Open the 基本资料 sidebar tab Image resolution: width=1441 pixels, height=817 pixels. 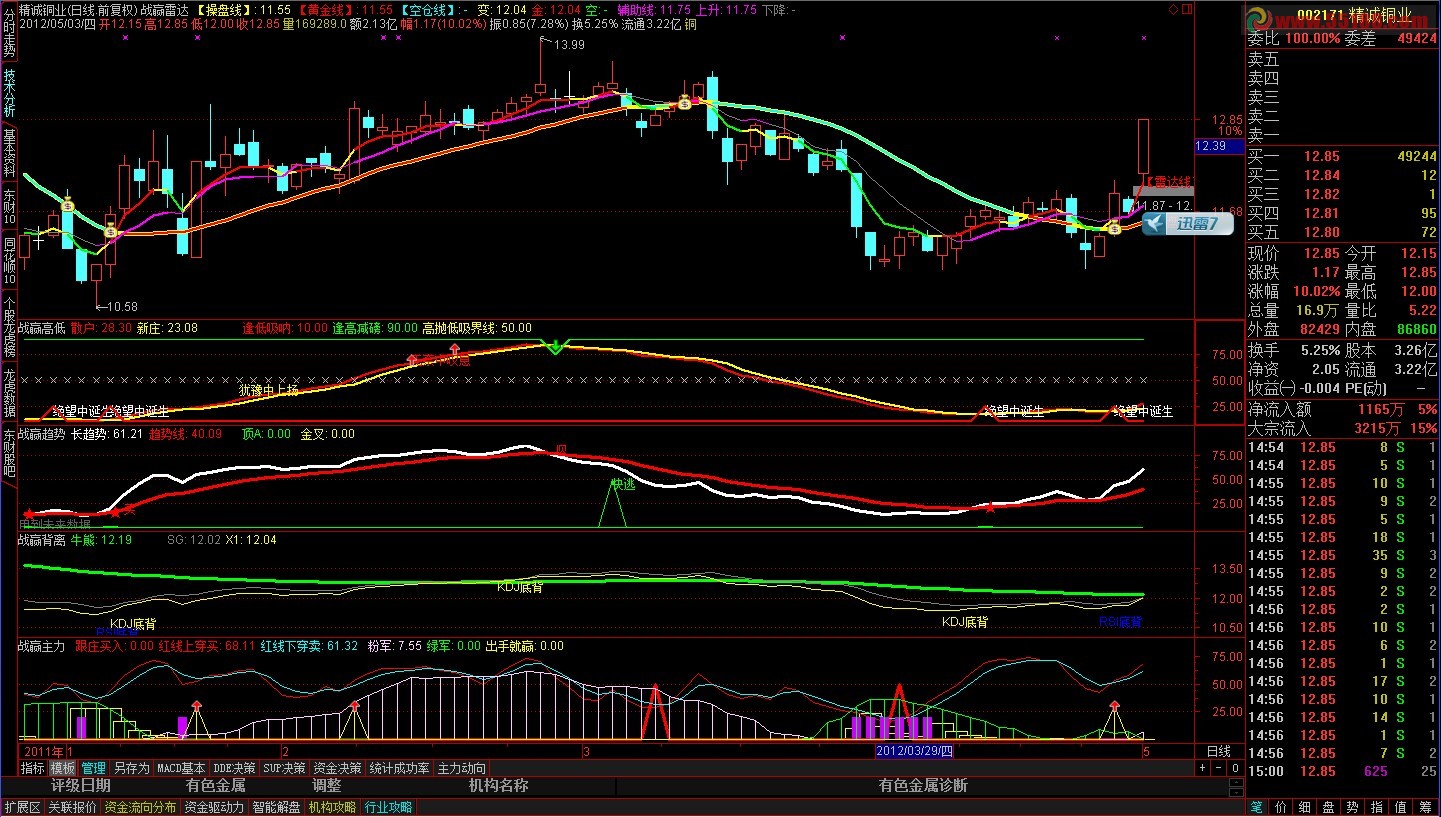pos(9,151)
